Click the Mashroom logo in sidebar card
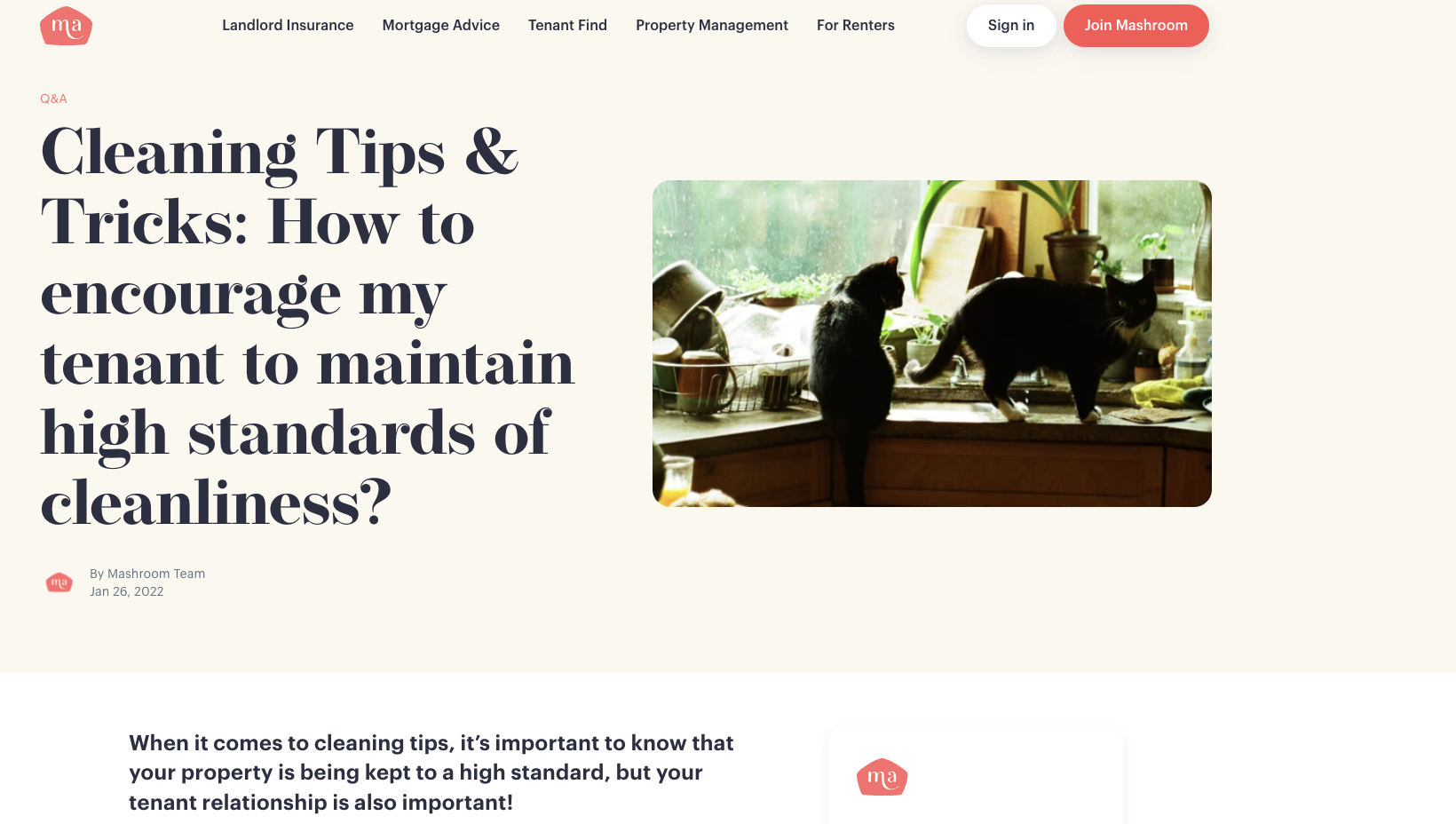1456x824 pixels. pos(882,777)
